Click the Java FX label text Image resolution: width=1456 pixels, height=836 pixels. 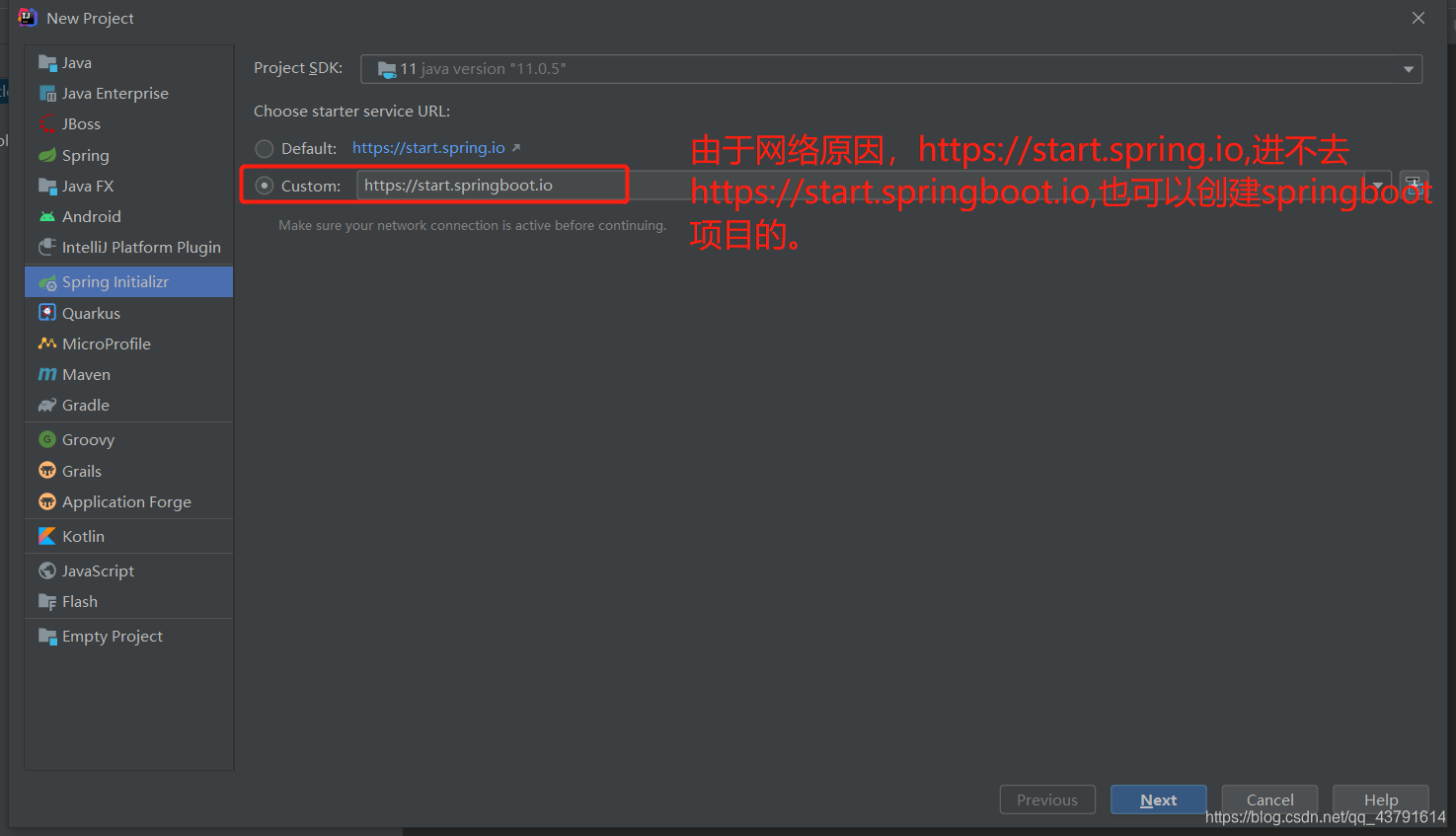click(x=88, y=186)
